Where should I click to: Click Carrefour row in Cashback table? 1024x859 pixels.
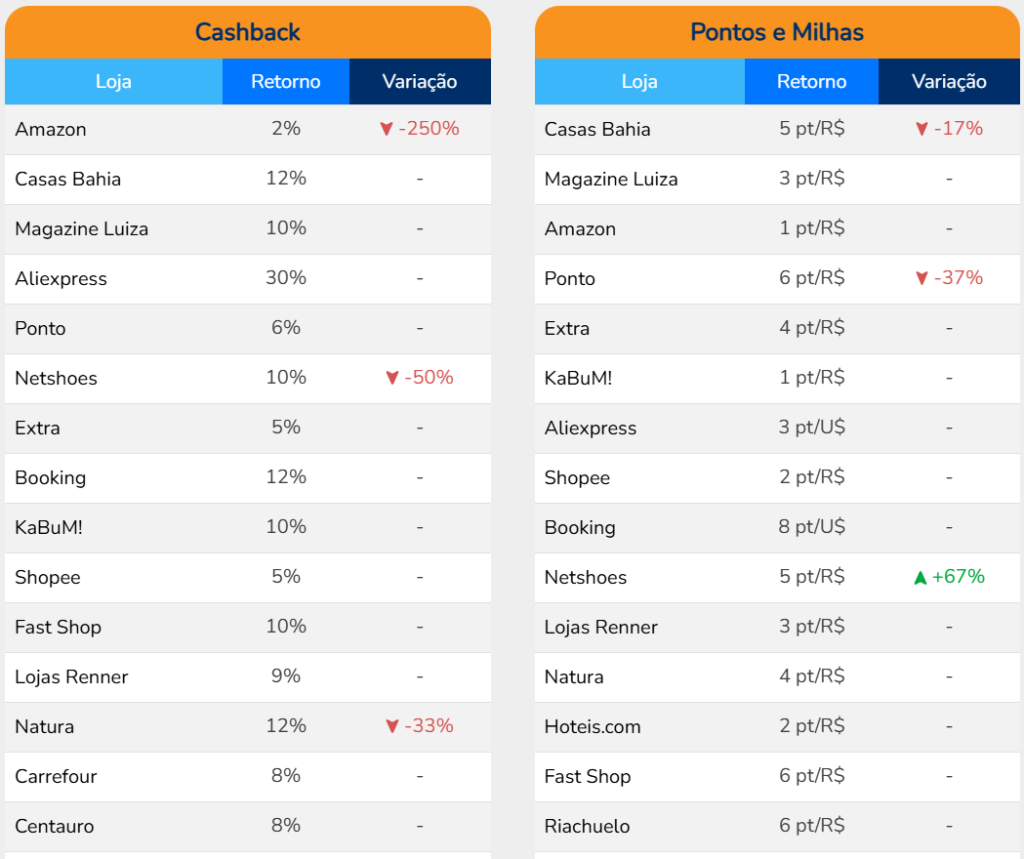pos(56,777)
